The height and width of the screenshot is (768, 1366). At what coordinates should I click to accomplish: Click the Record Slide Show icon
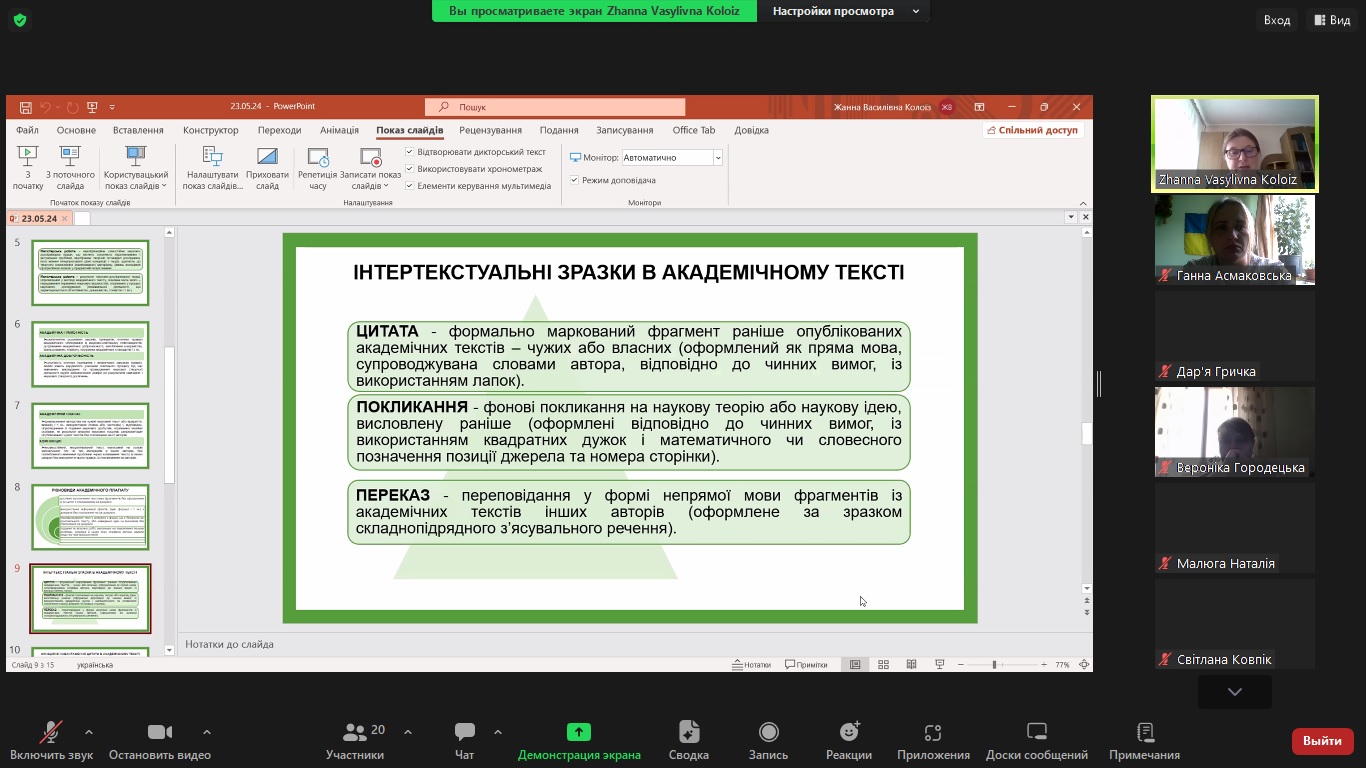[x=371, y=156]
